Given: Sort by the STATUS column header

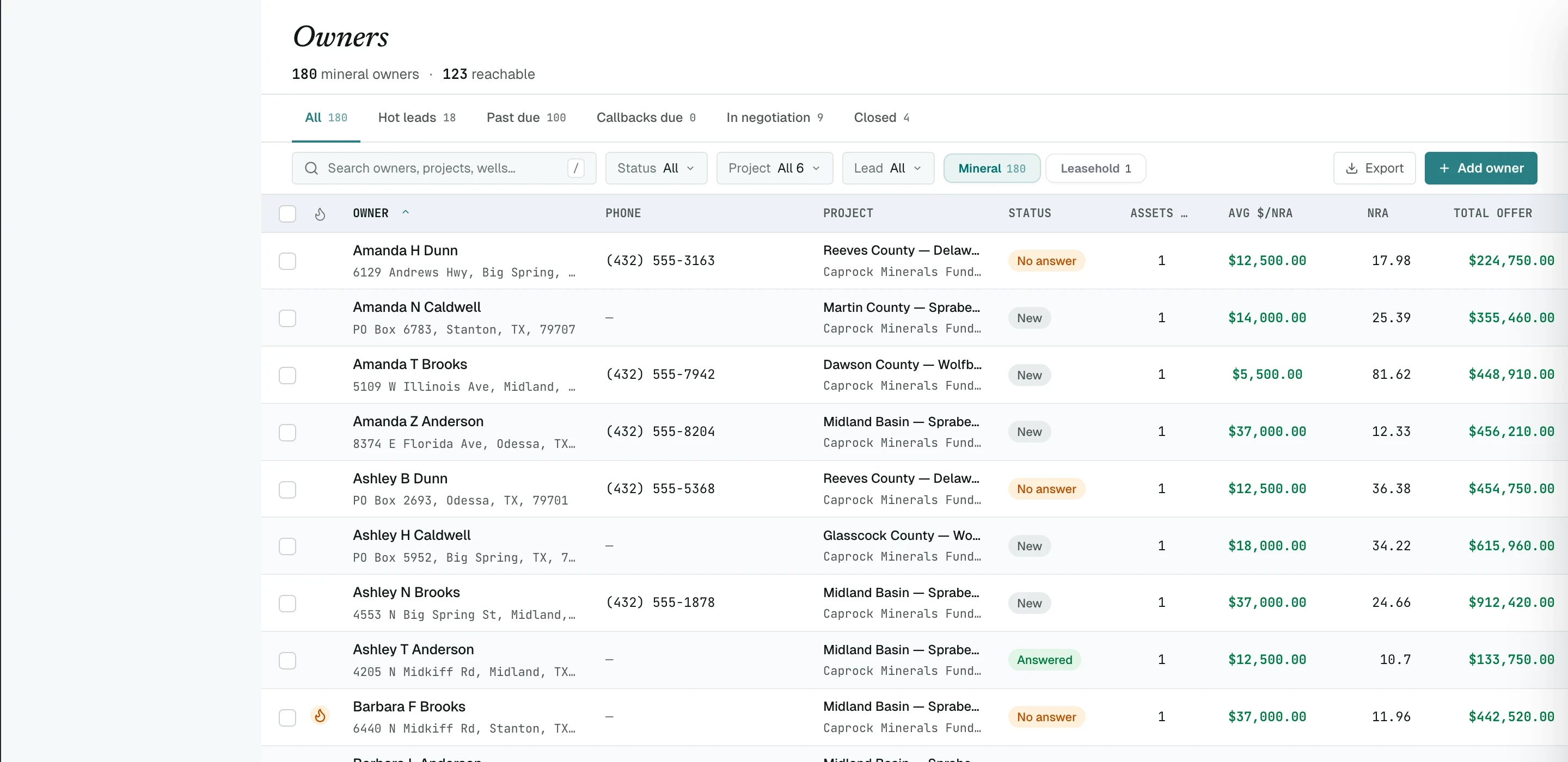Looking at the screenshot, I should (1030, 213).
